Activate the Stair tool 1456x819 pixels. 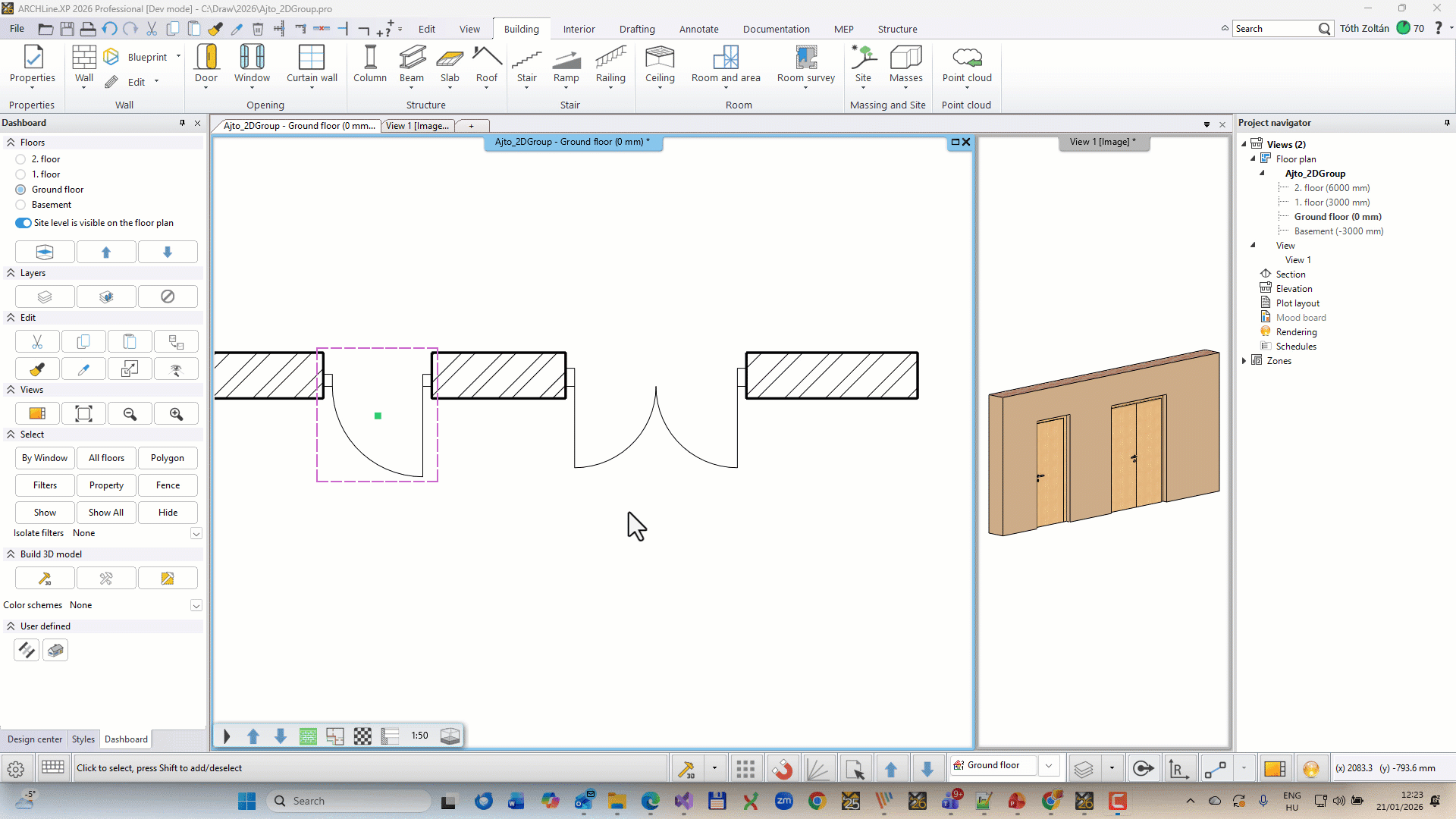click(527, 64)
